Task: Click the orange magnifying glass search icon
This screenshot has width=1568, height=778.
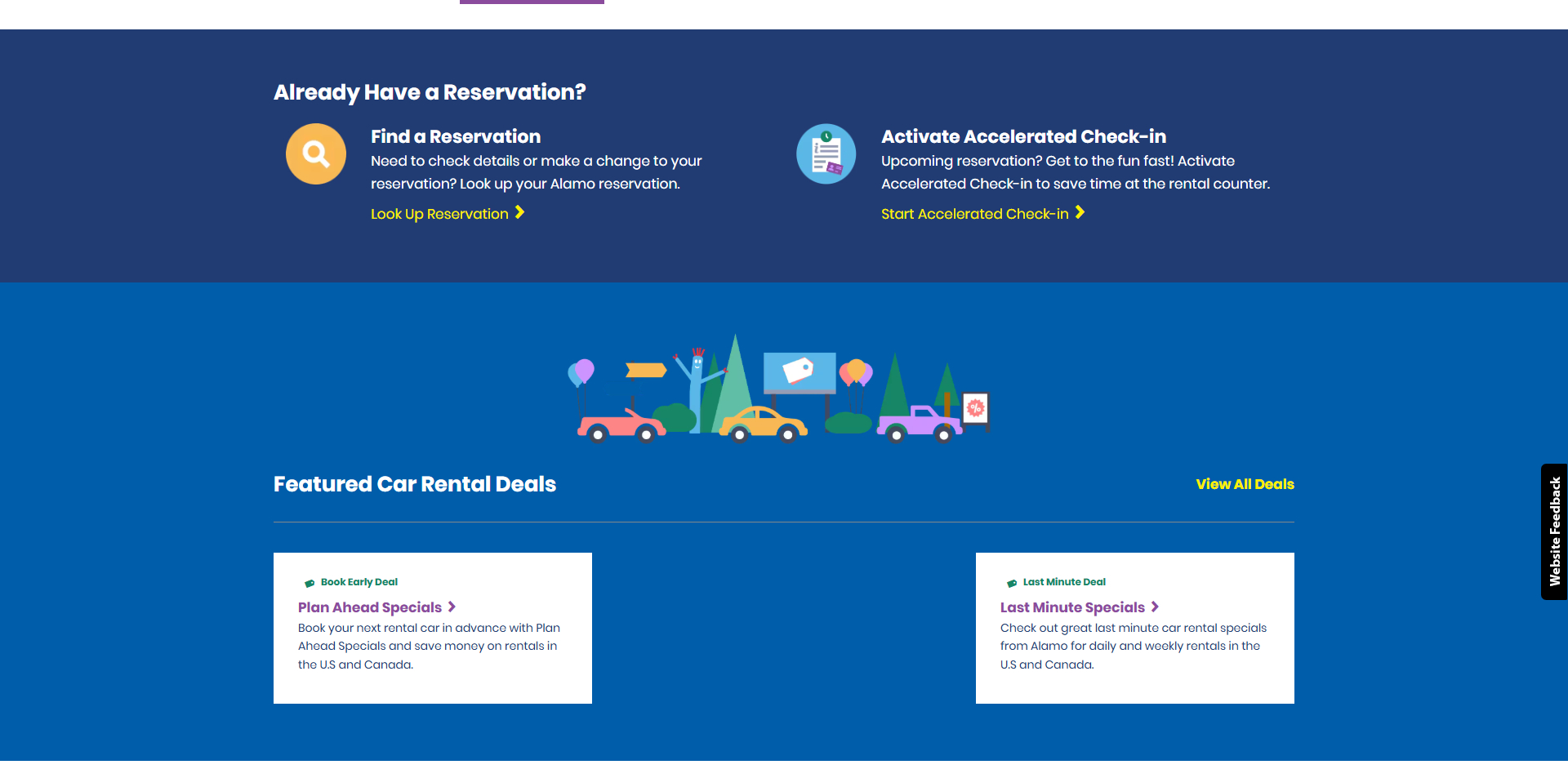Action: [315, 153]
